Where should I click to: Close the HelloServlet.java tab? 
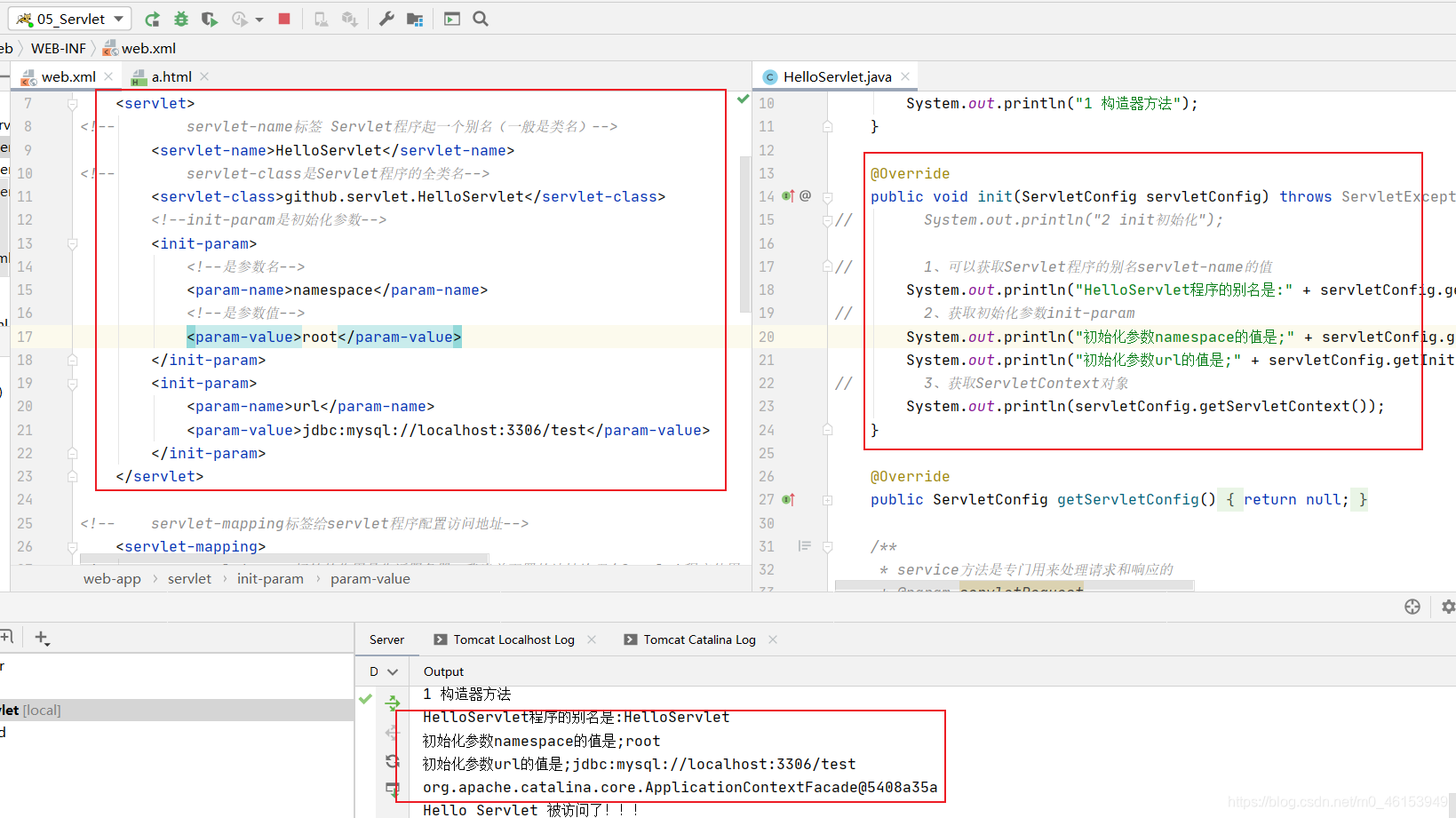905,76
